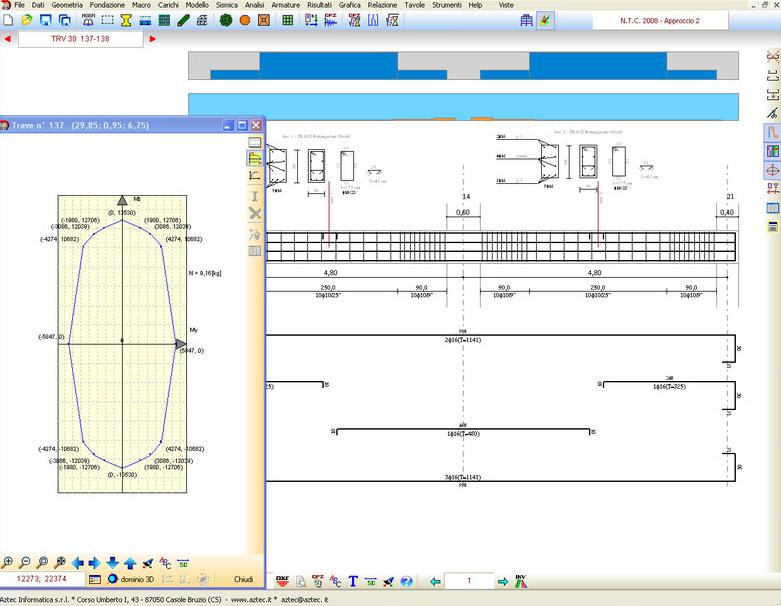Open the Armature menu
The height and width of the screenshot is (606, 781).
(285, 5)
